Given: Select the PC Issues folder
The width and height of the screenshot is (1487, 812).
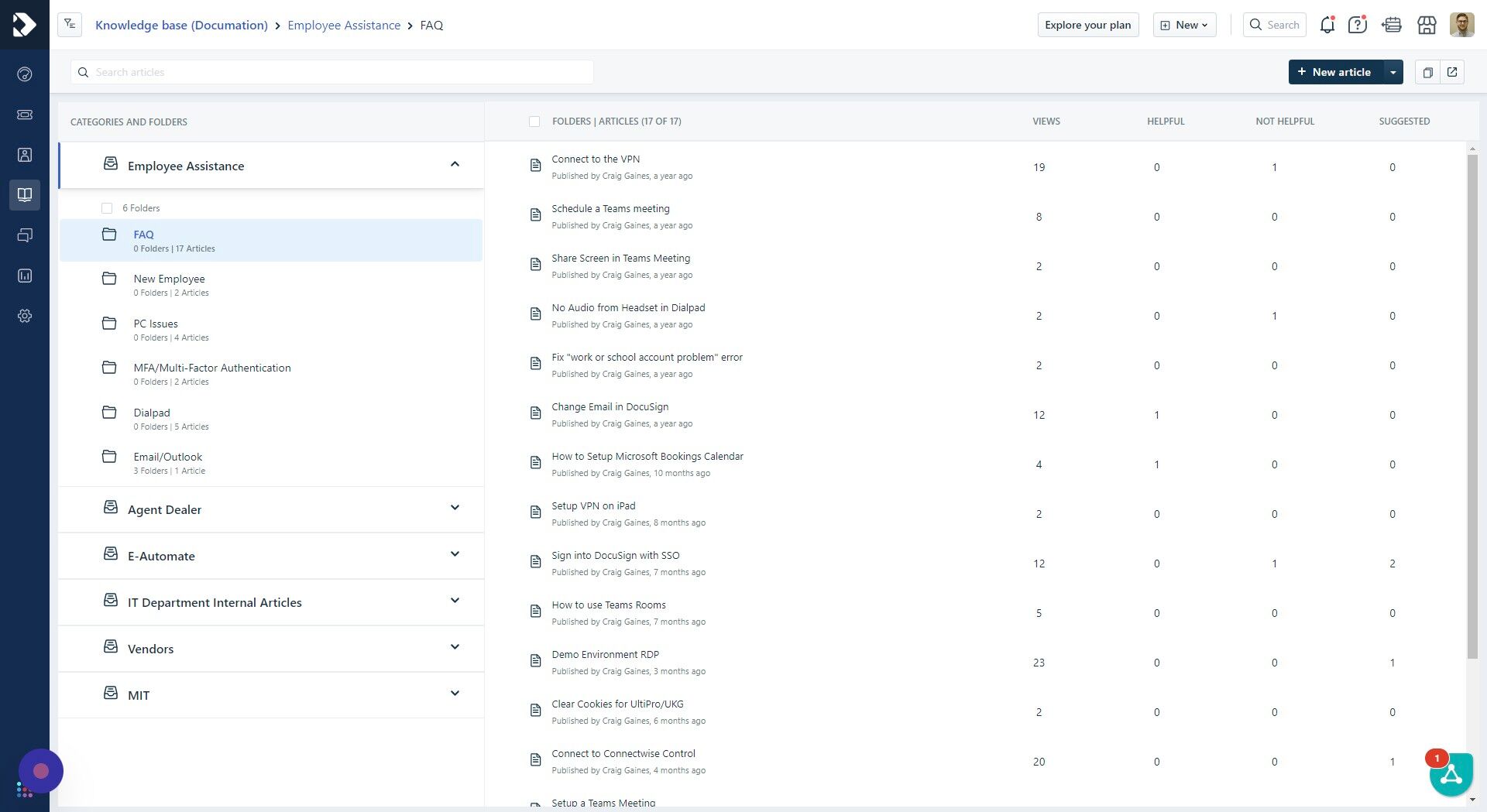Looking at the screenshot, I should (x=156, y=324).
